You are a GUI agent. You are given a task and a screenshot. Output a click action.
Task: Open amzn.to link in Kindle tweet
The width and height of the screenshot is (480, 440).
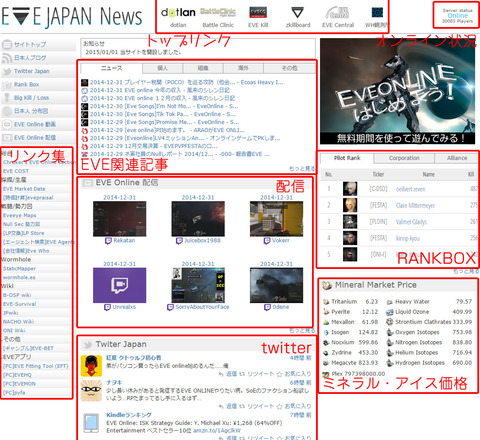[x=217, y=430]
